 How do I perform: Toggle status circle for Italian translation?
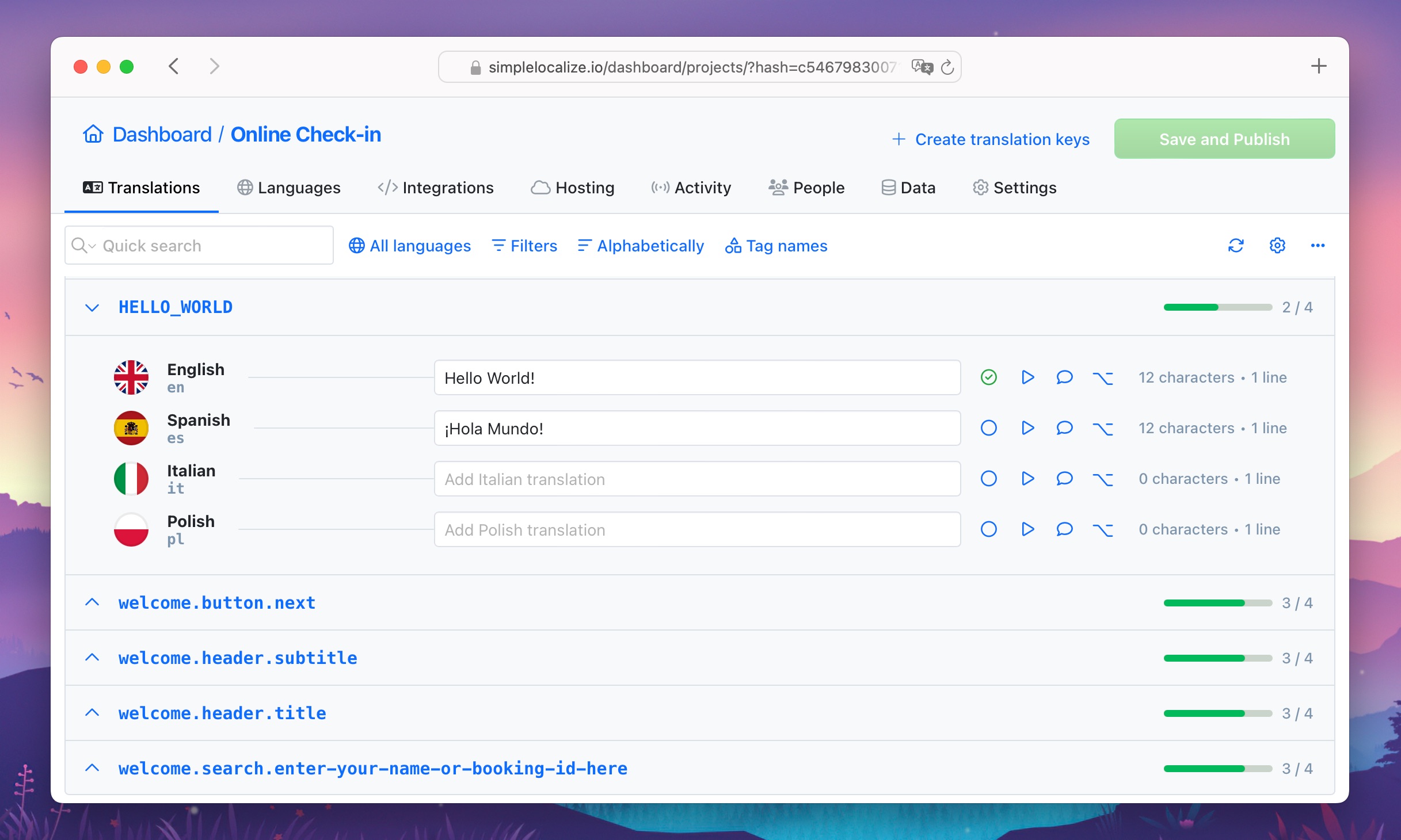(x=989, y=479)
